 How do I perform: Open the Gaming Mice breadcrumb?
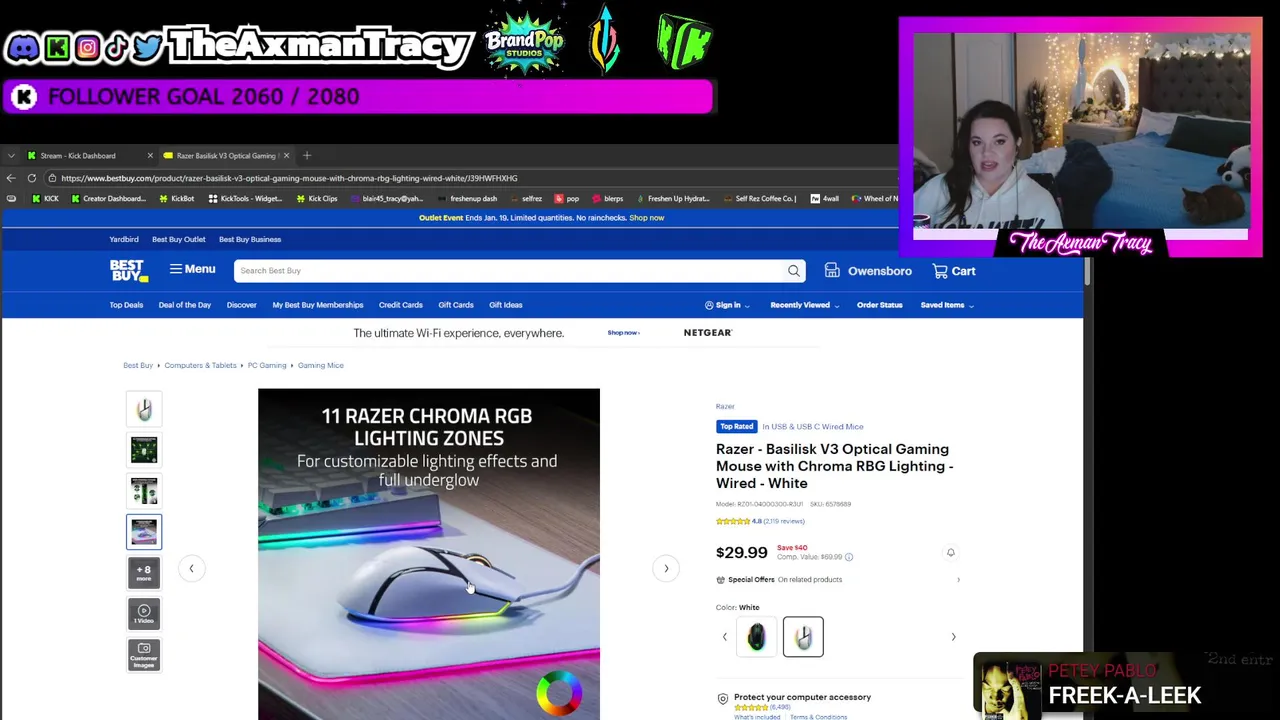(x=320, y=365)
